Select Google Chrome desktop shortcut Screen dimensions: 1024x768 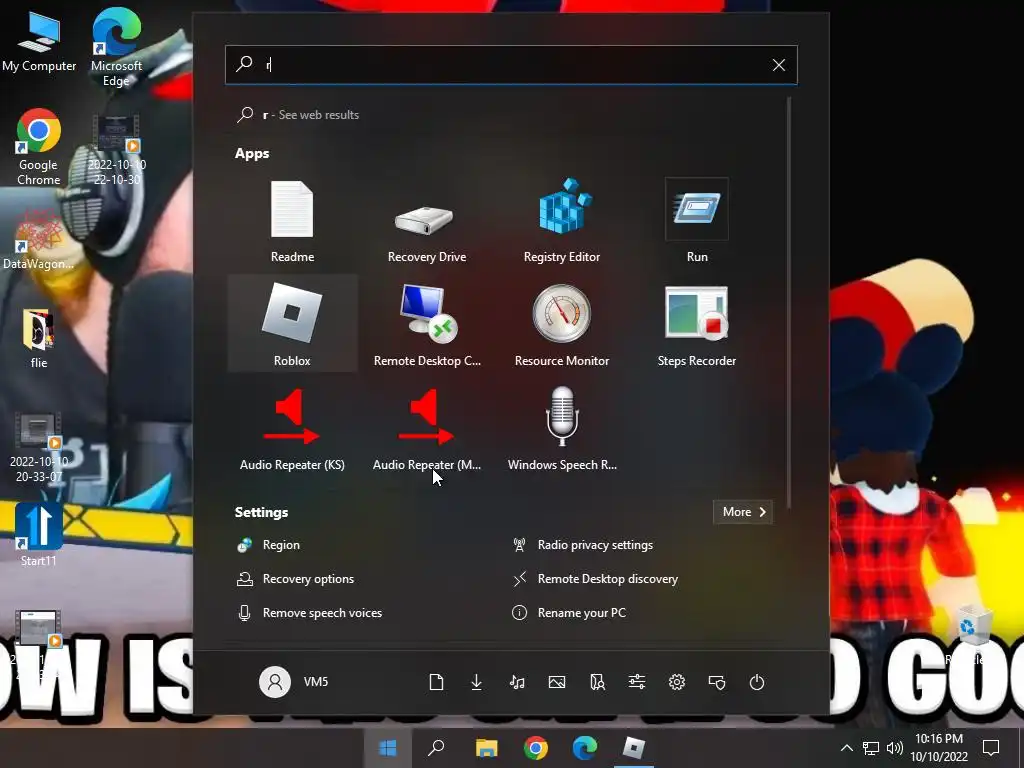click(x=39, y=147)
